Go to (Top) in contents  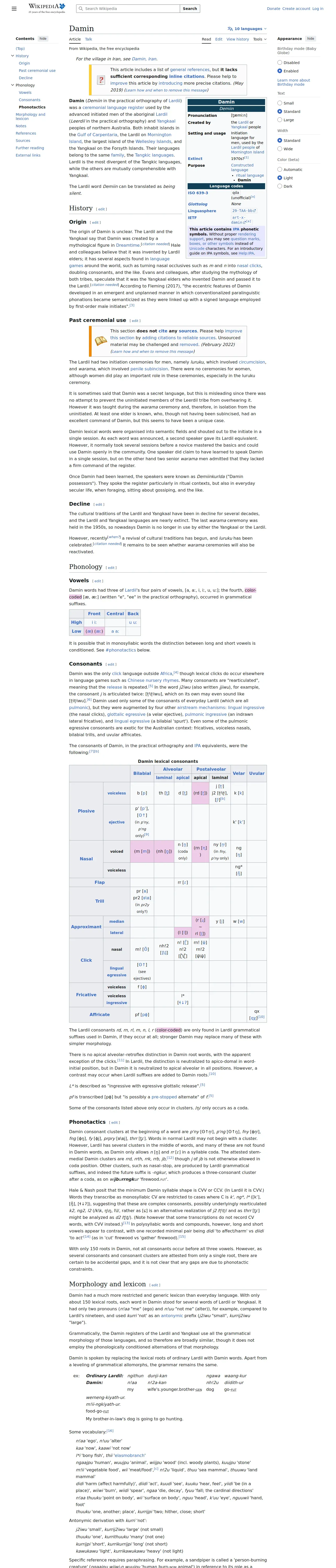click(x=20, y=49)
